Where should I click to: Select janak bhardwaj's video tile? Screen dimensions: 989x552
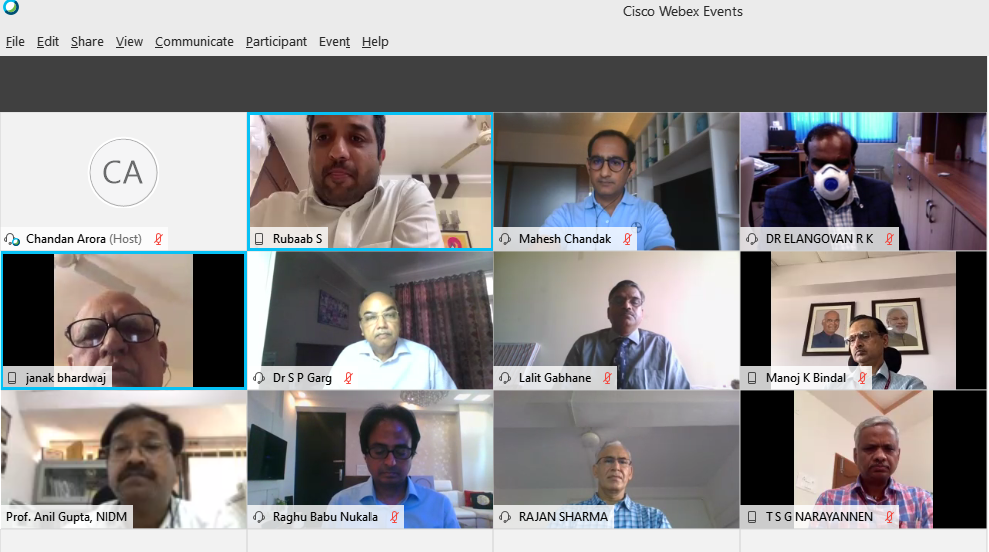pos(124,320)
